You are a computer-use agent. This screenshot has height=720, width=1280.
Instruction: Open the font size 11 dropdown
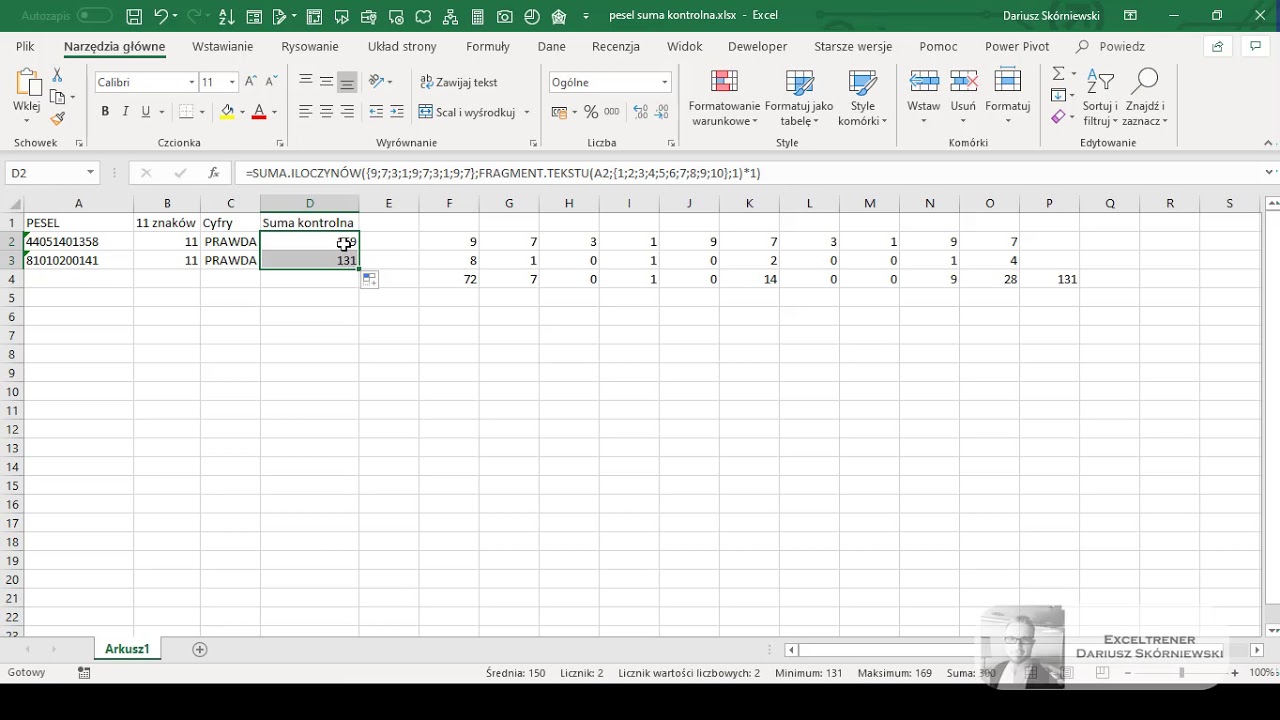click(x=232, y=82)
